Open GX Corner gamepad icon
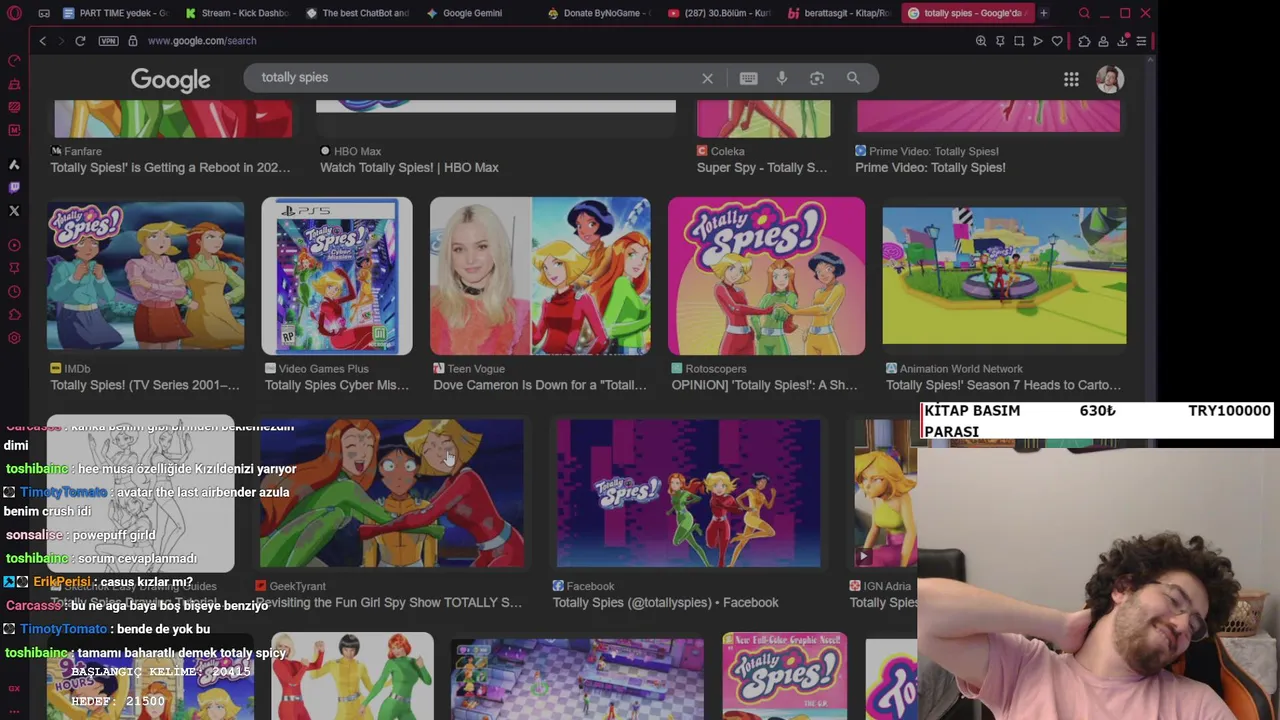The width and height of the screenshot is (1280, 720). click(x=44, y=13)
